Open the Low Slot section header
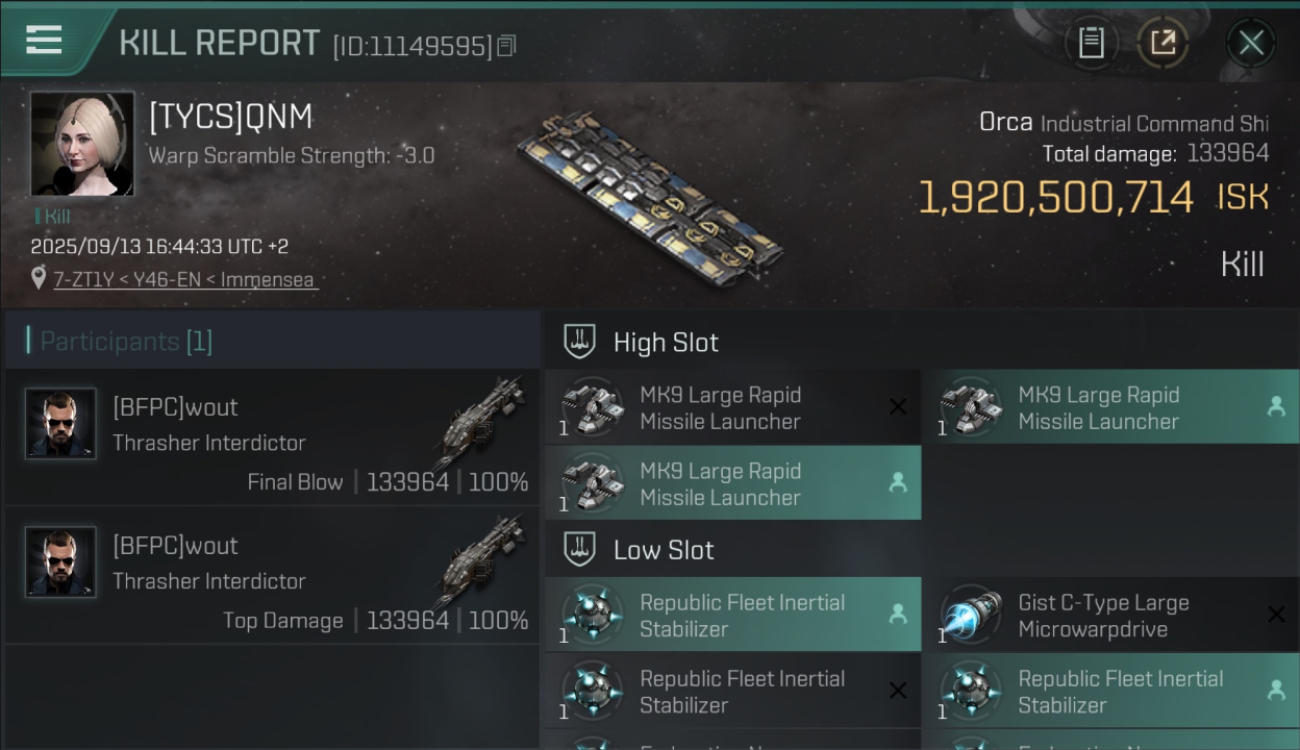 (x=664, y=550)
